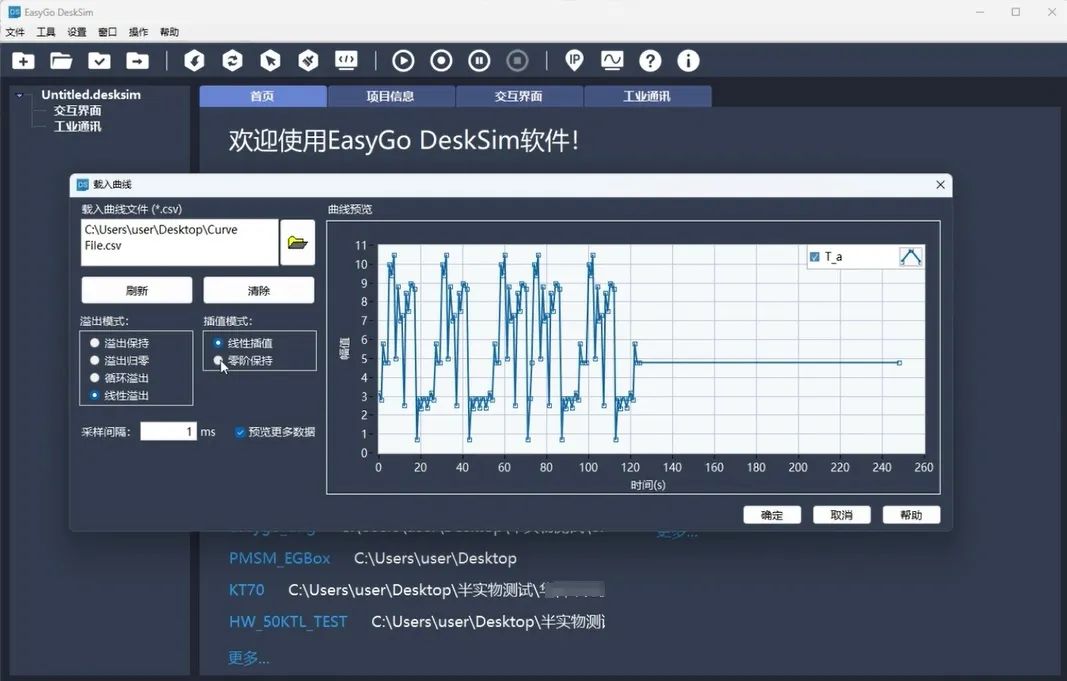Screen dimensions: 1067x681
Task: Switch to the 交互界面 tab
Action: (x=519, y=96)
